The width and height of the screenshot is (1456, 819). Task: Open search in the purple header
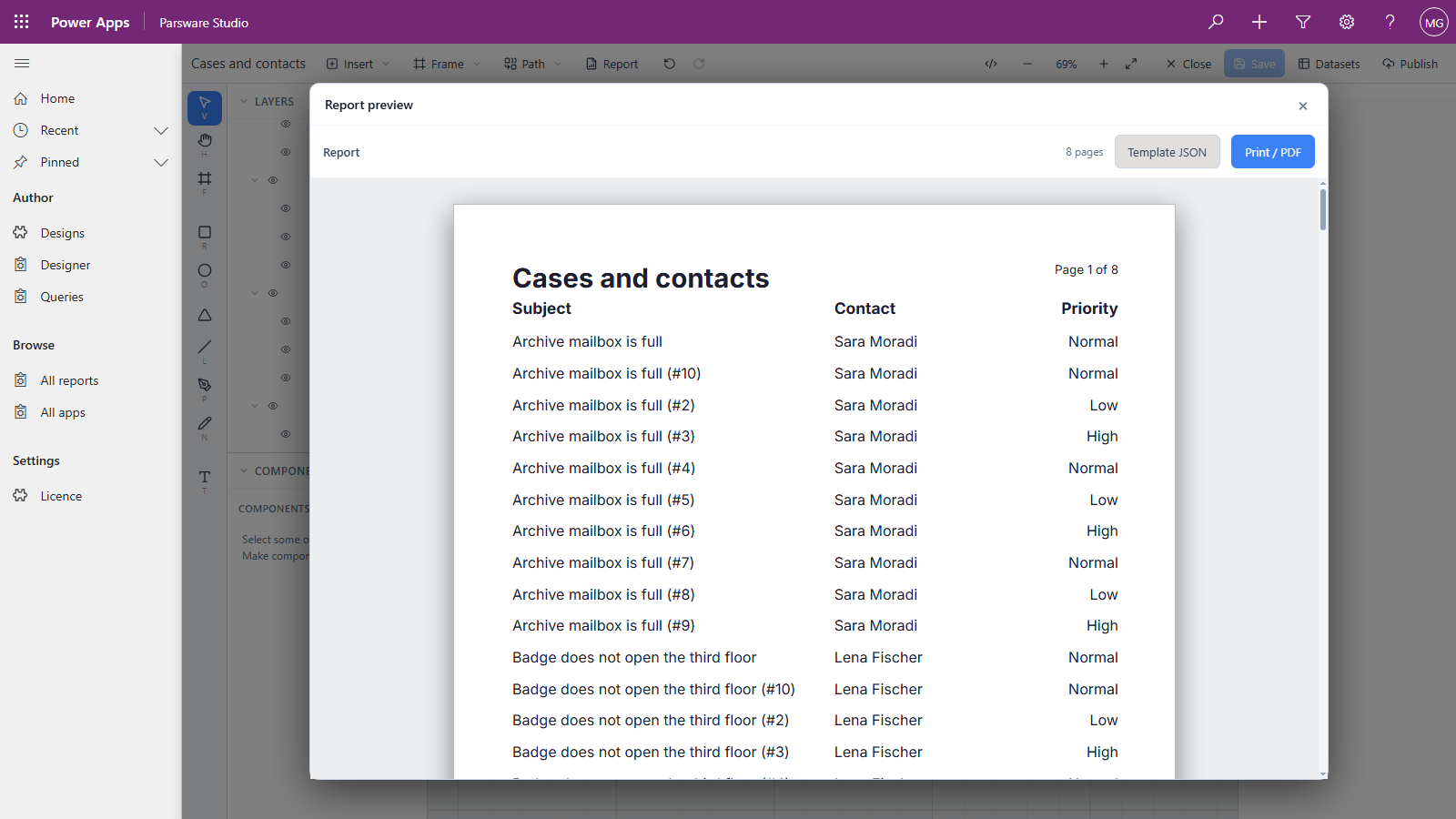click(1216, 22)
